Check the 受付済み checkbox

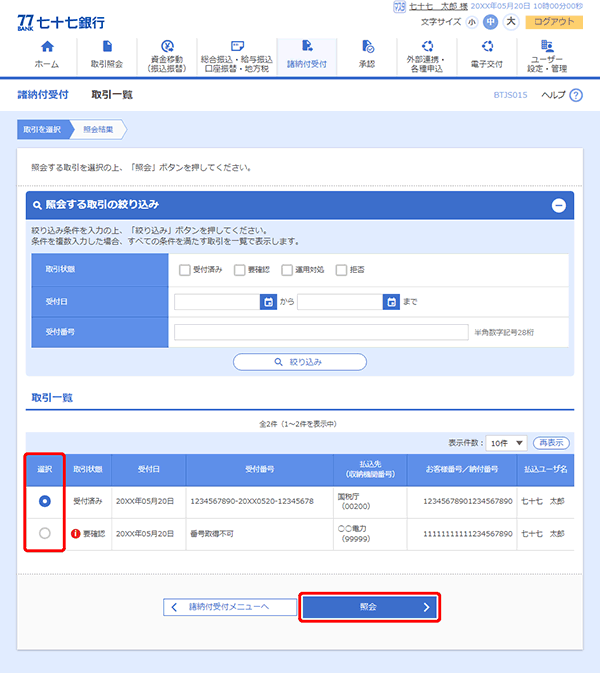185,270
